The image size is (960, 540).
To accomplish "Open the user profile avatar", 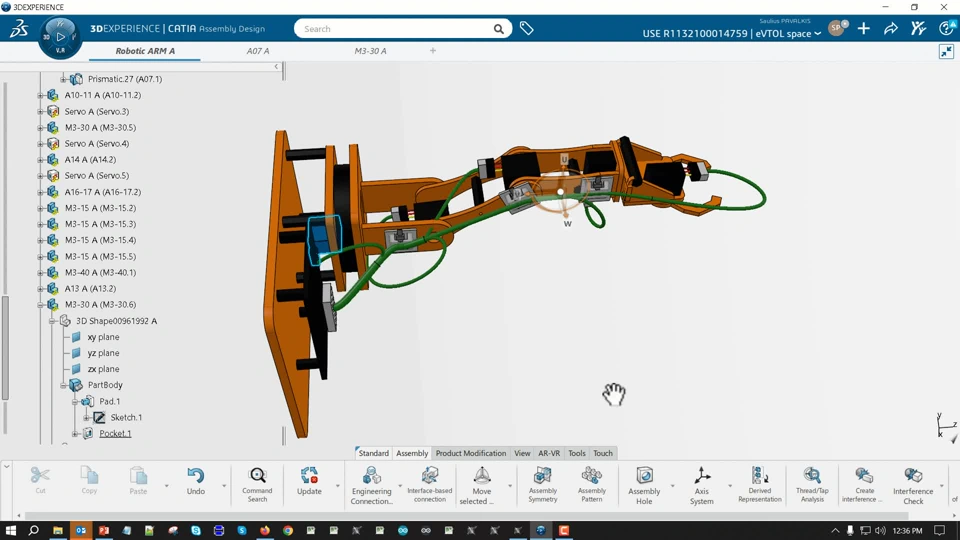I will pyautogui.click(x=836, y=28).
